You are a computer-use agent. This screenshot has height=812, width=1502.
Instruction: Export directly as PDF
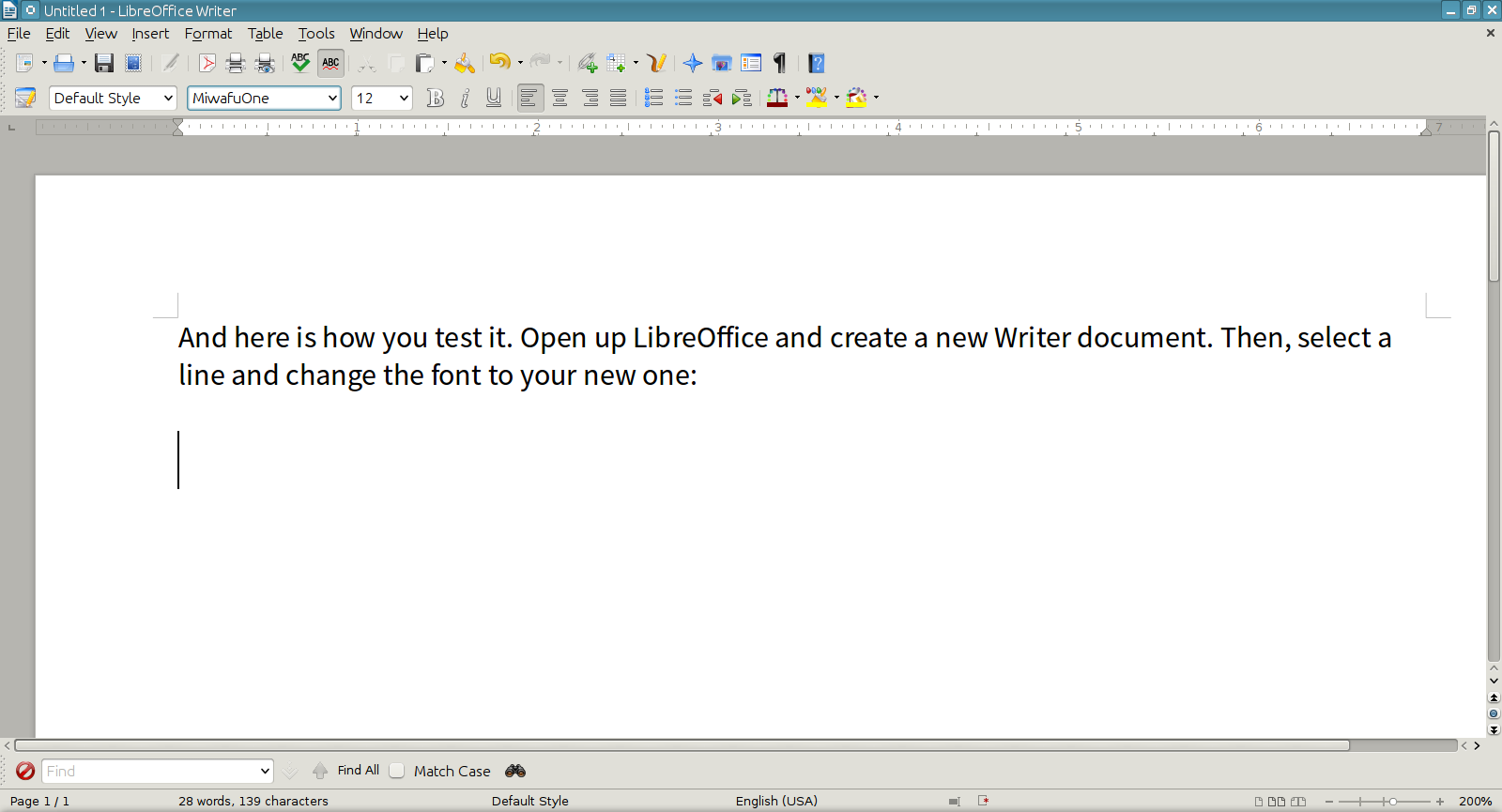(x=207, y=63)
